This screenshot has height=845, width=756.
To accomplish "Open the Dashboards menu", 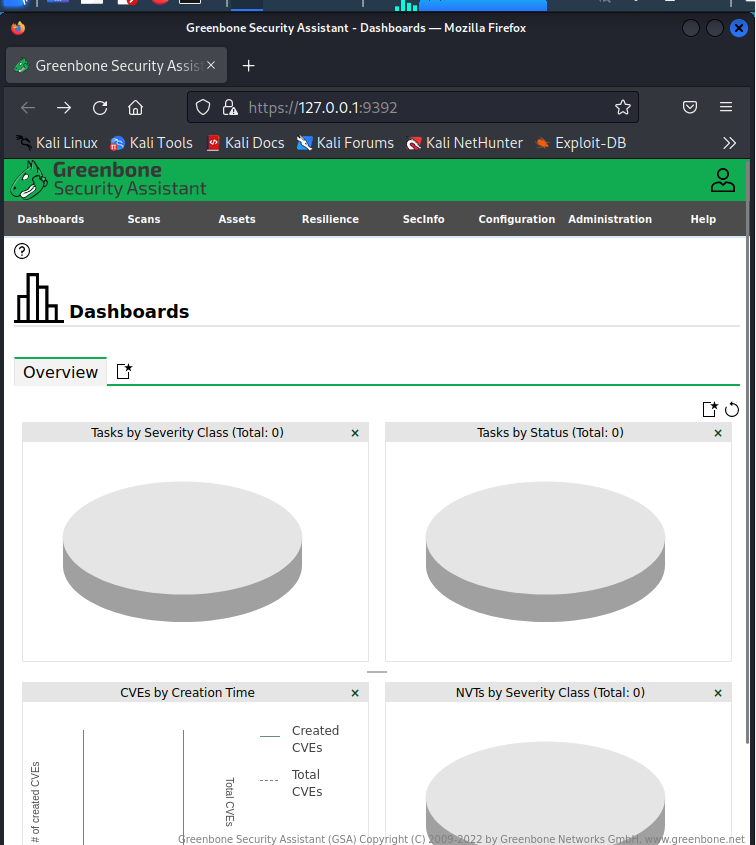I will (x=51, y=219).
